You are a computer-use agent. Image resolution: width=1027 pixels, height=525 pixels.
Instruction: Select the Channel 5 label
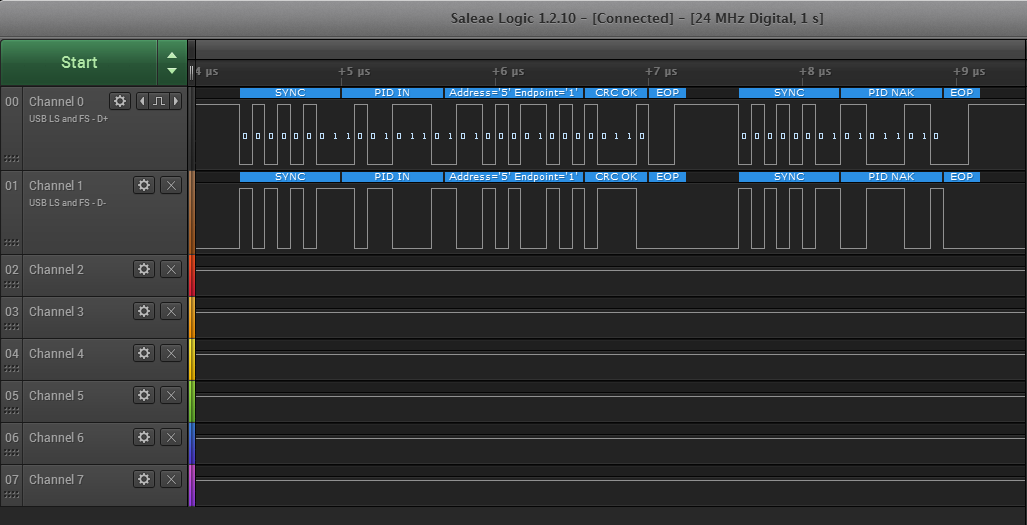coord(56,395)
